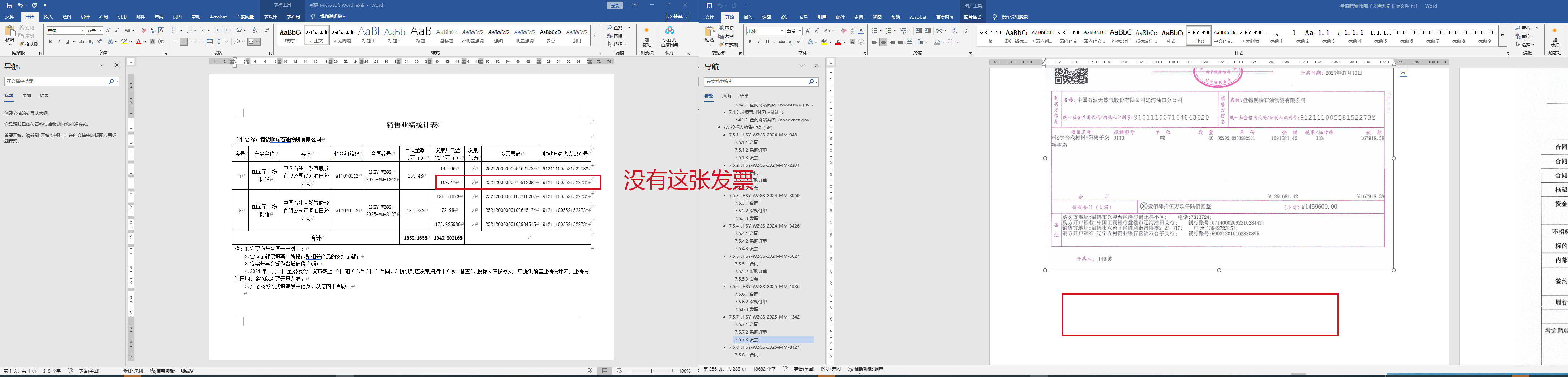This screenshot has width=1568, height=377.
Task: Open 图片格式 tab in right window
Action: [x=973, y=17]
